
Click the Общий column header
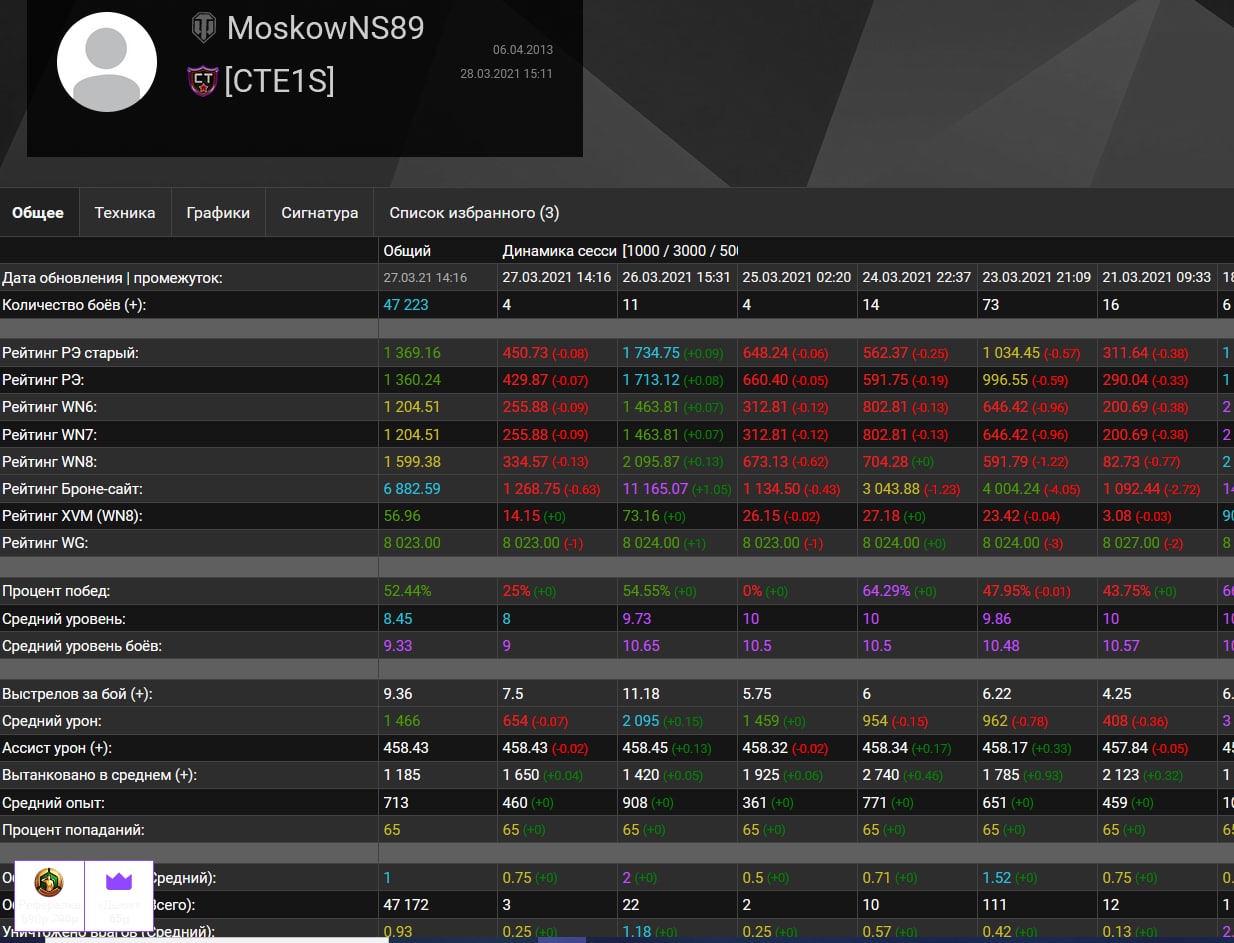click(407, 251)
